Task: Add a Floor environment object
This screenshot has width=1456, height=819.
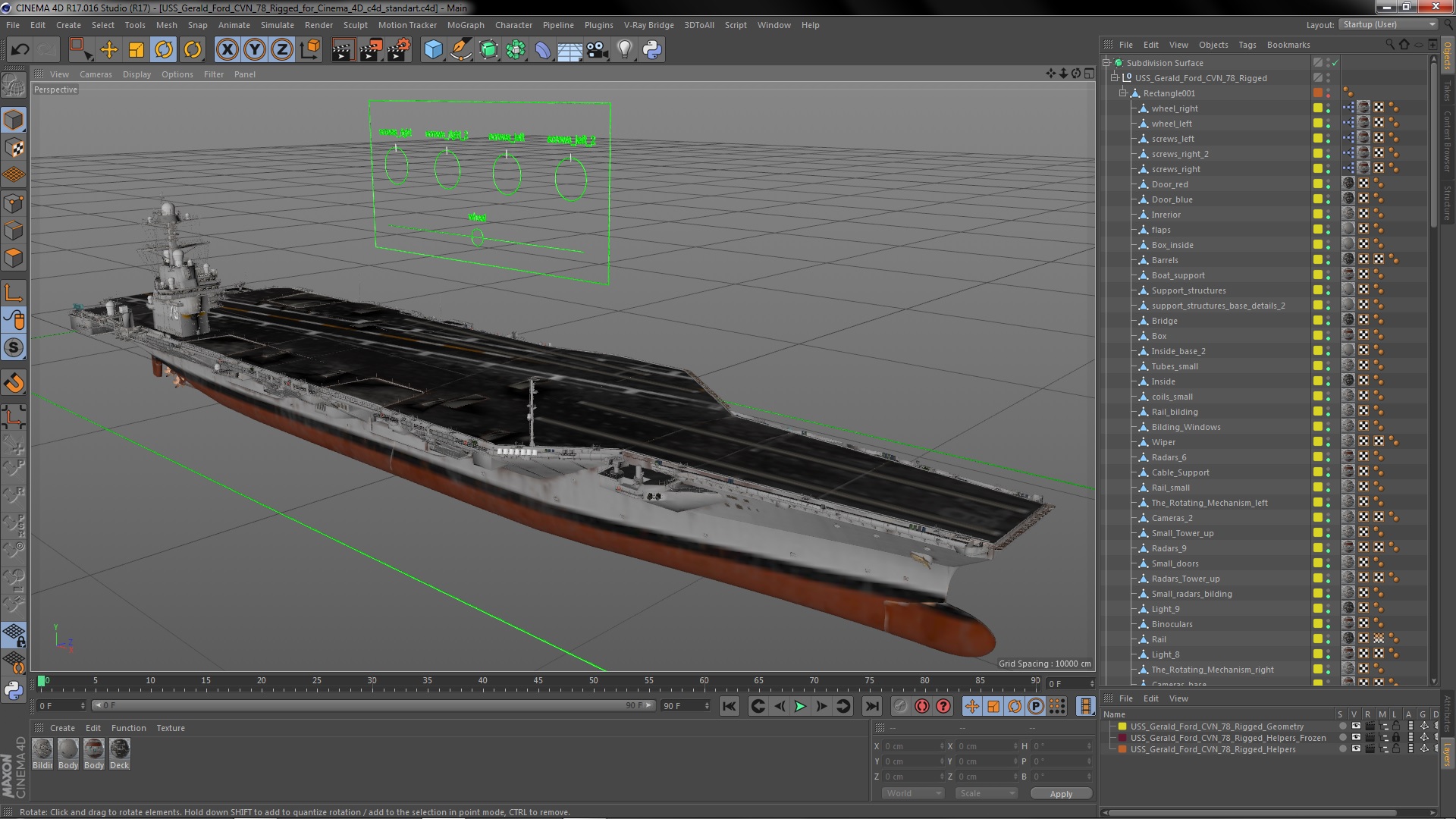Action: 570,50
